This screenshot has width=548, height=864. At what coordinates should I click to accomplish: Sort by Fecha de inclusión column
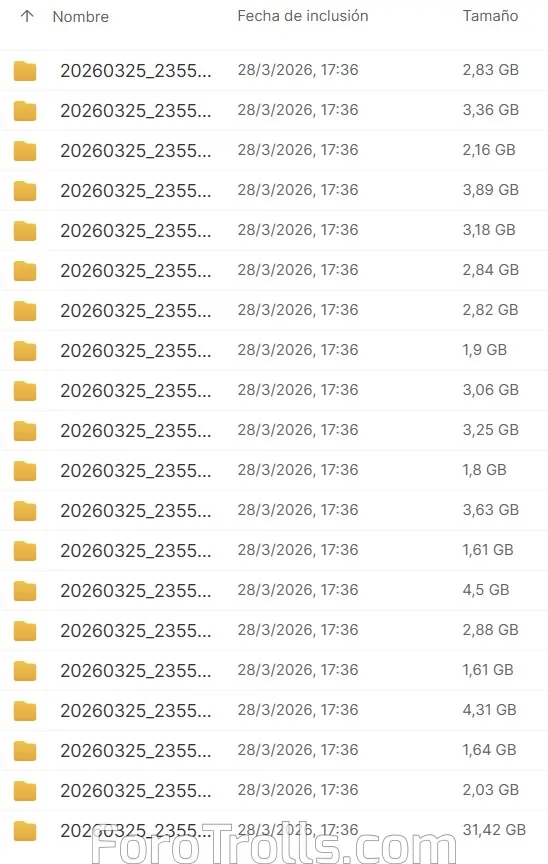pyautogui.click(x=303, y=16)
